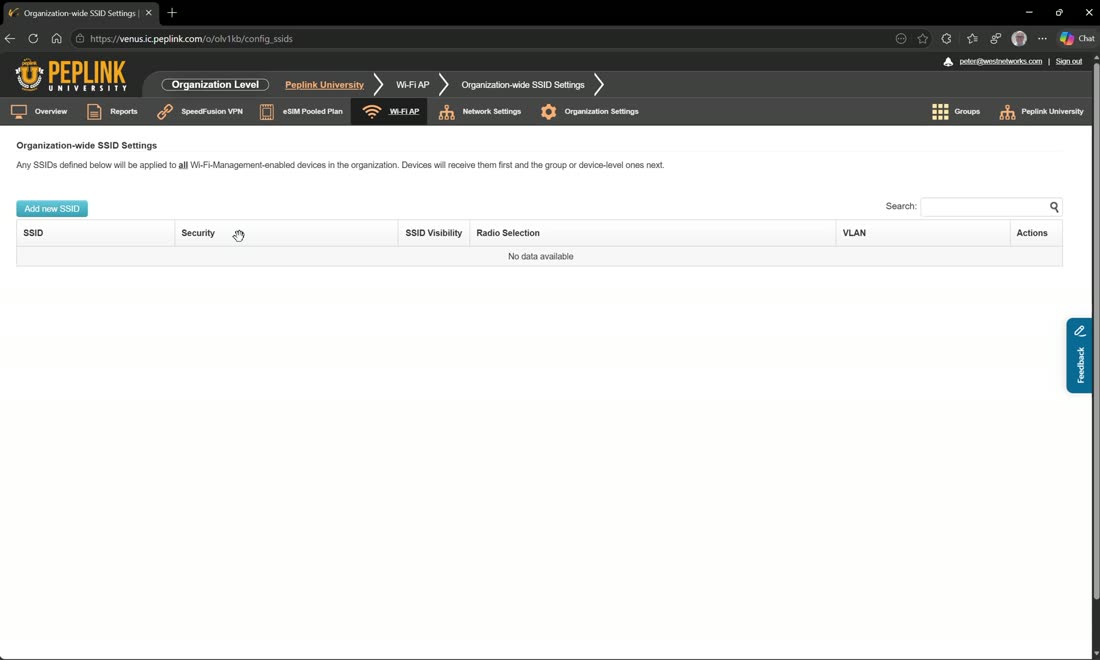Expand chevron after Peplink University breadcrumb
Viewport: 1100px width, 660px height.
[x=378, y=85]
